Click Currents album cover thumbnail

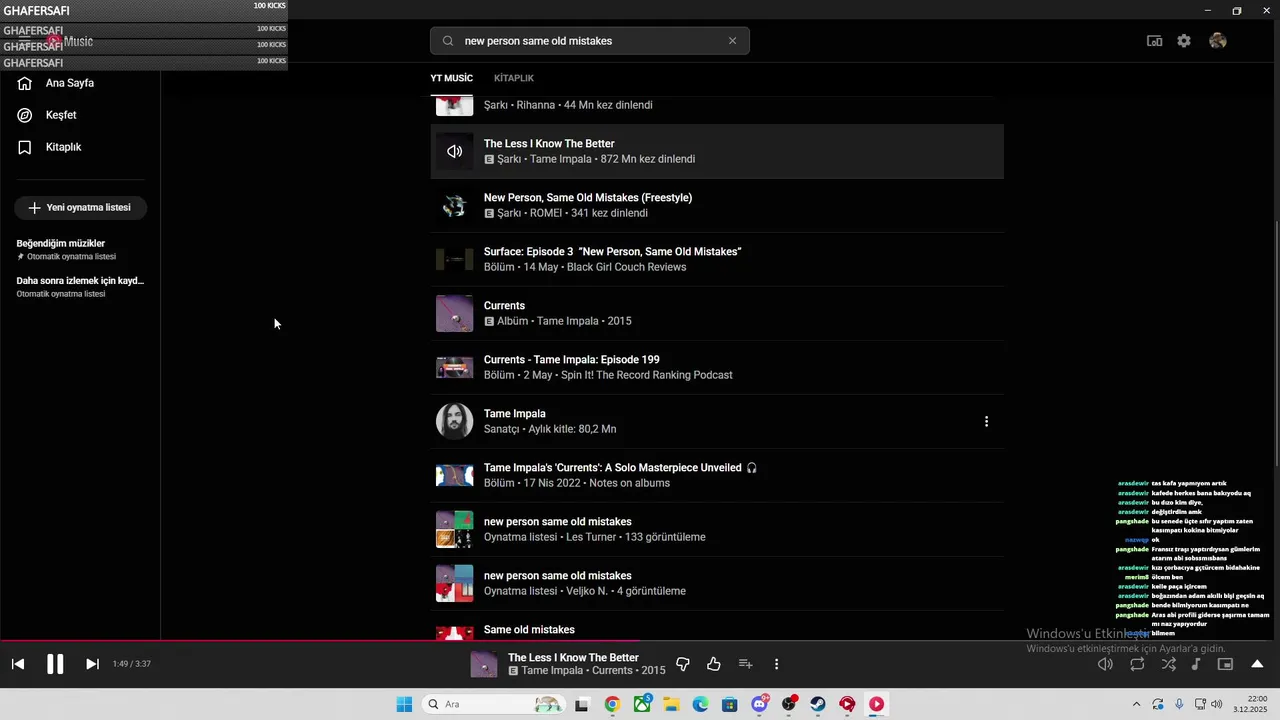454,314
